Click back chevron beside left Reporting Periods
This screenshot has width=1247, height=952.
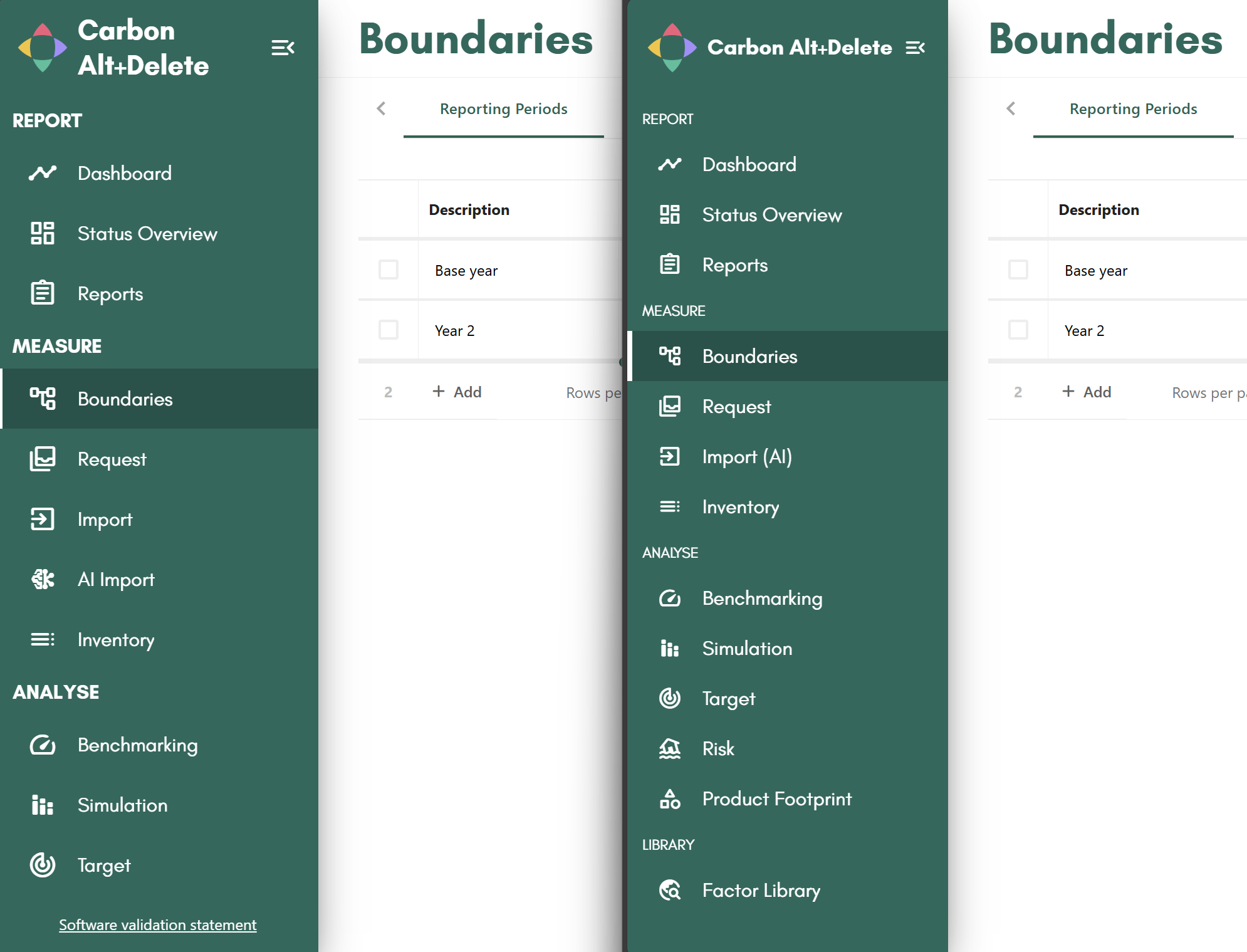pos(381,109)
